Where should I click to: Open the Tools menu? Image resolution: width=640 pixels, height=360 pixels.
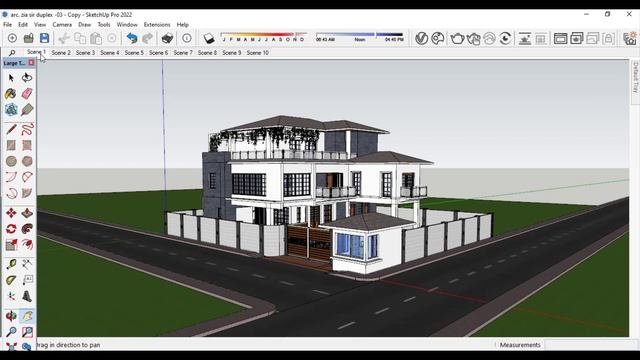pyautogui.click(x=104, y=24)
